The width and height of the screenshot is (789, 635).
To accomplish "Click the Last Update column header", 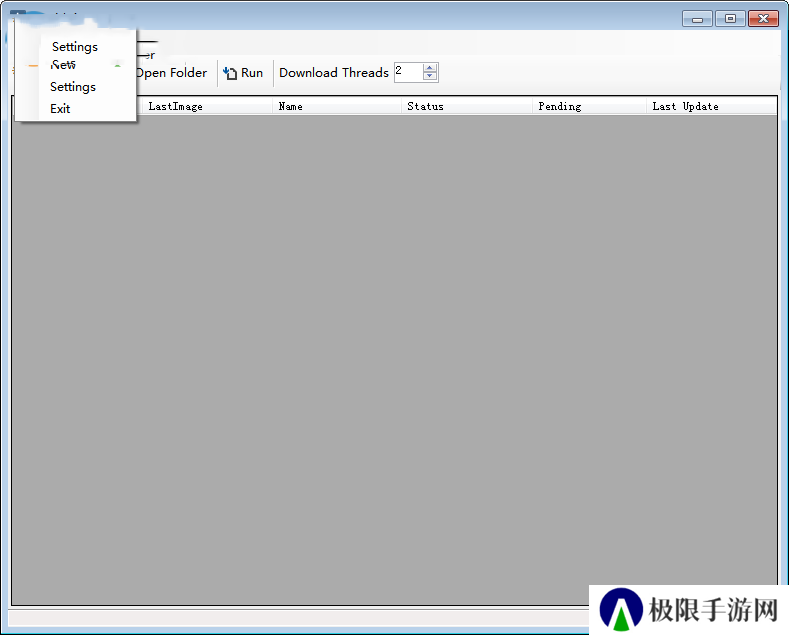I will point(712,106).
